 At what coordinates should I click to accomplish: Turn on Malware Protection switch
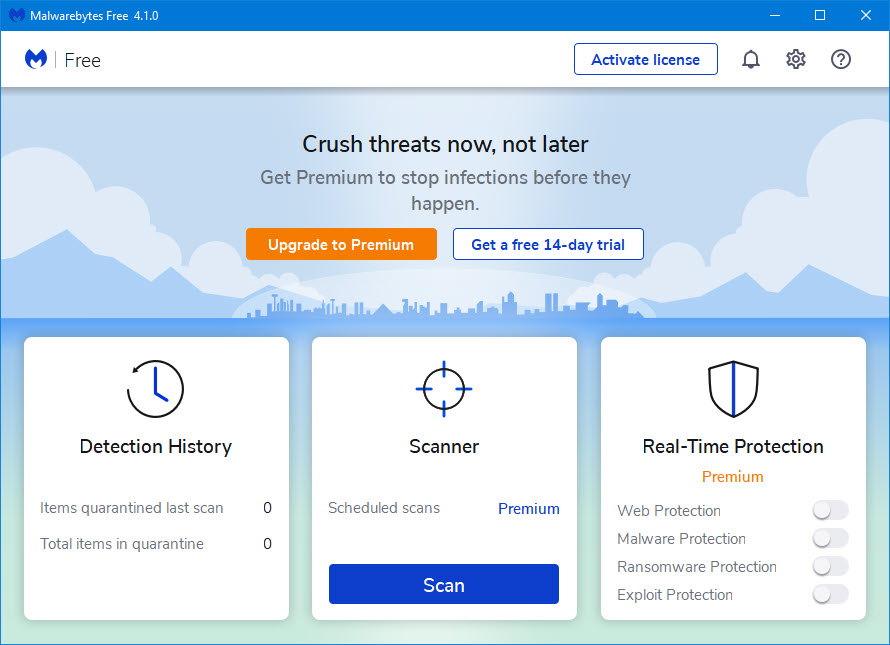[830, 539]
